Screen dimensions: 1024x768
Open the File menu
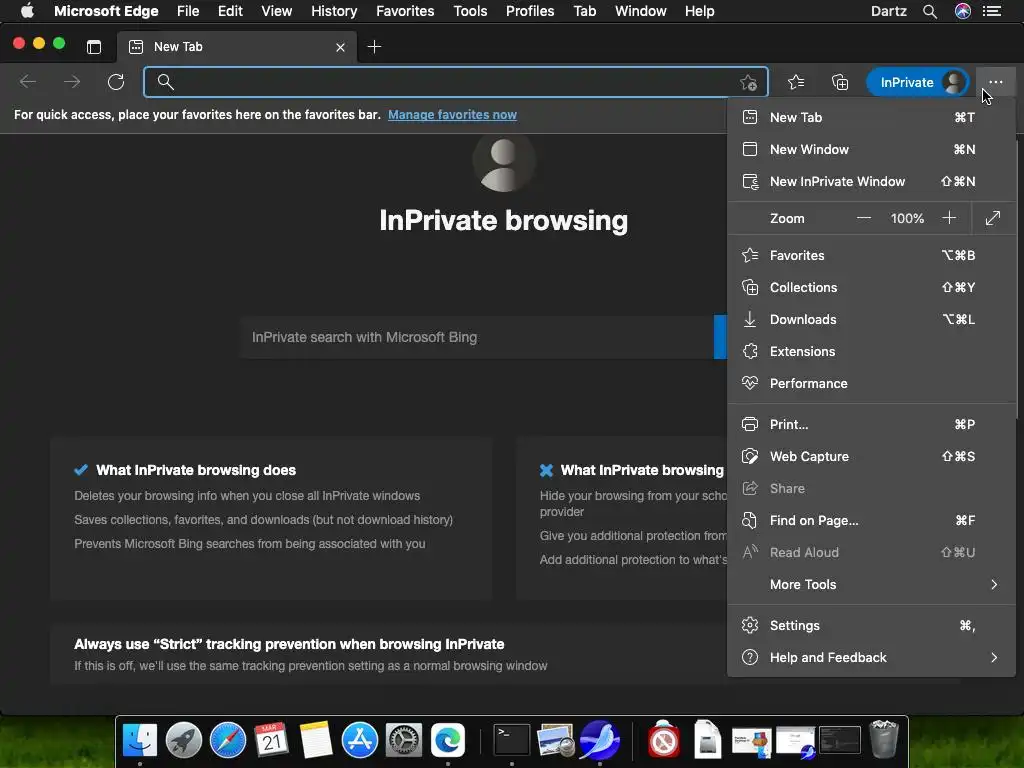(x=188, y=11)
